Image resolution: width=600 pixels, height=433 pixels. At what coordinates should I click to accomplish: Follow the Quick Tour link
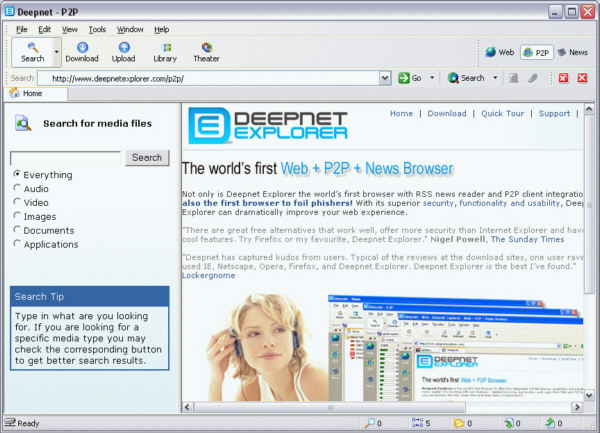(x=503, y=114)
